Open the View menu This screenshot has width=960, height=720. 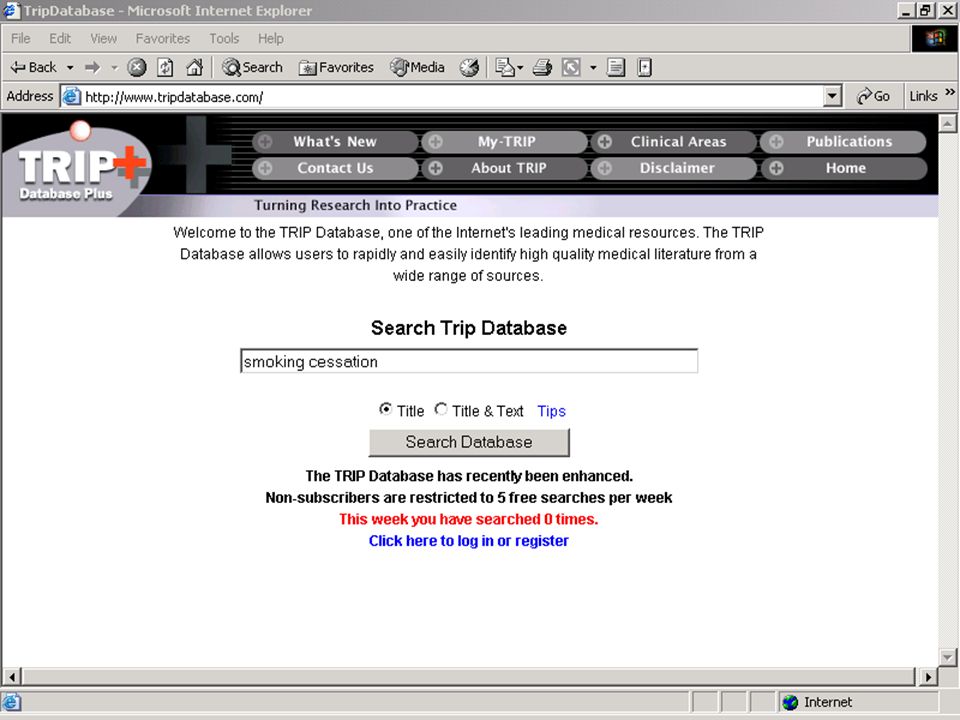coord(103,39)
